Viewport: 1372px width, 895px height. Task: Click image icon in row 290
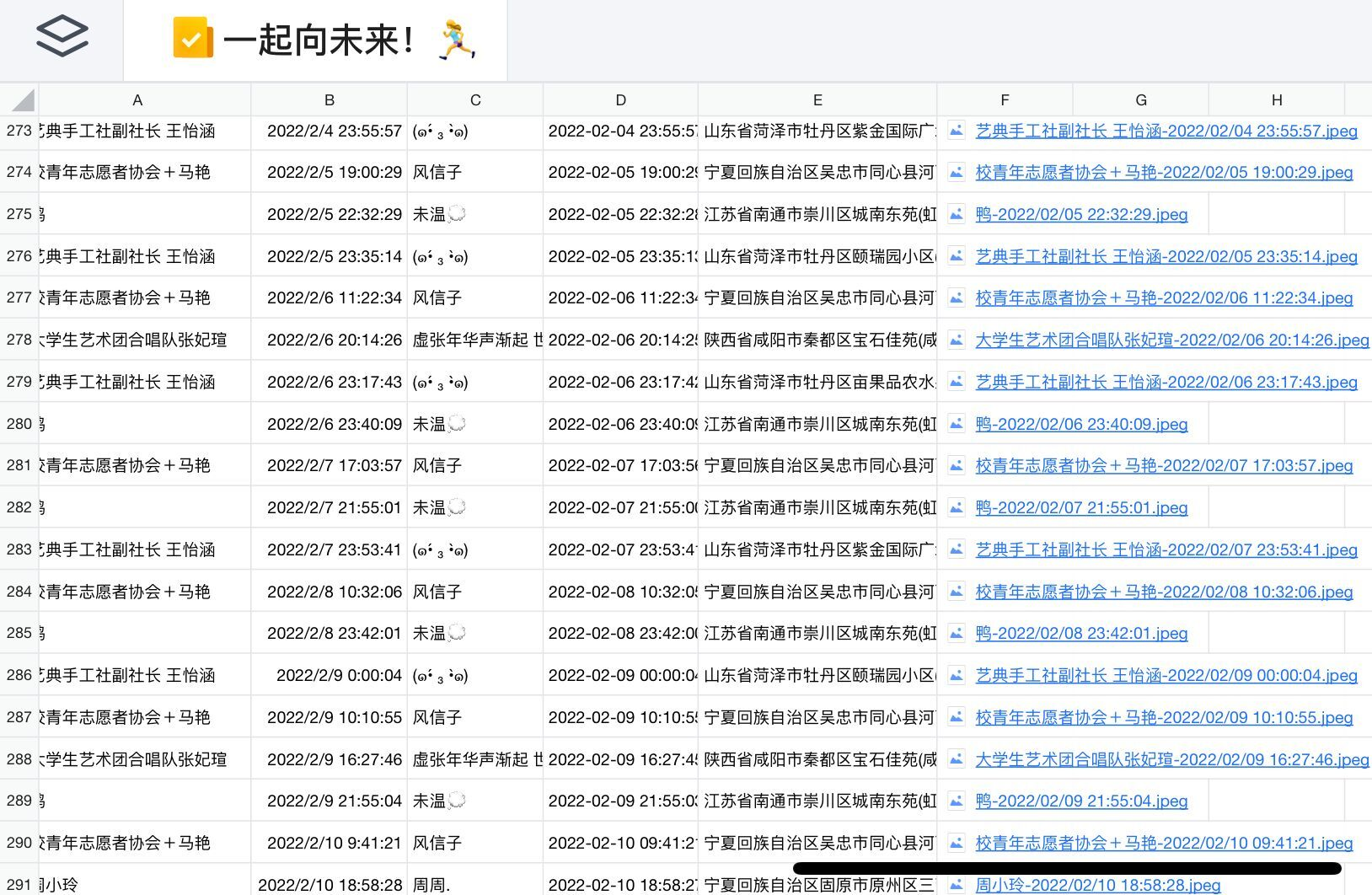[957, 843]
